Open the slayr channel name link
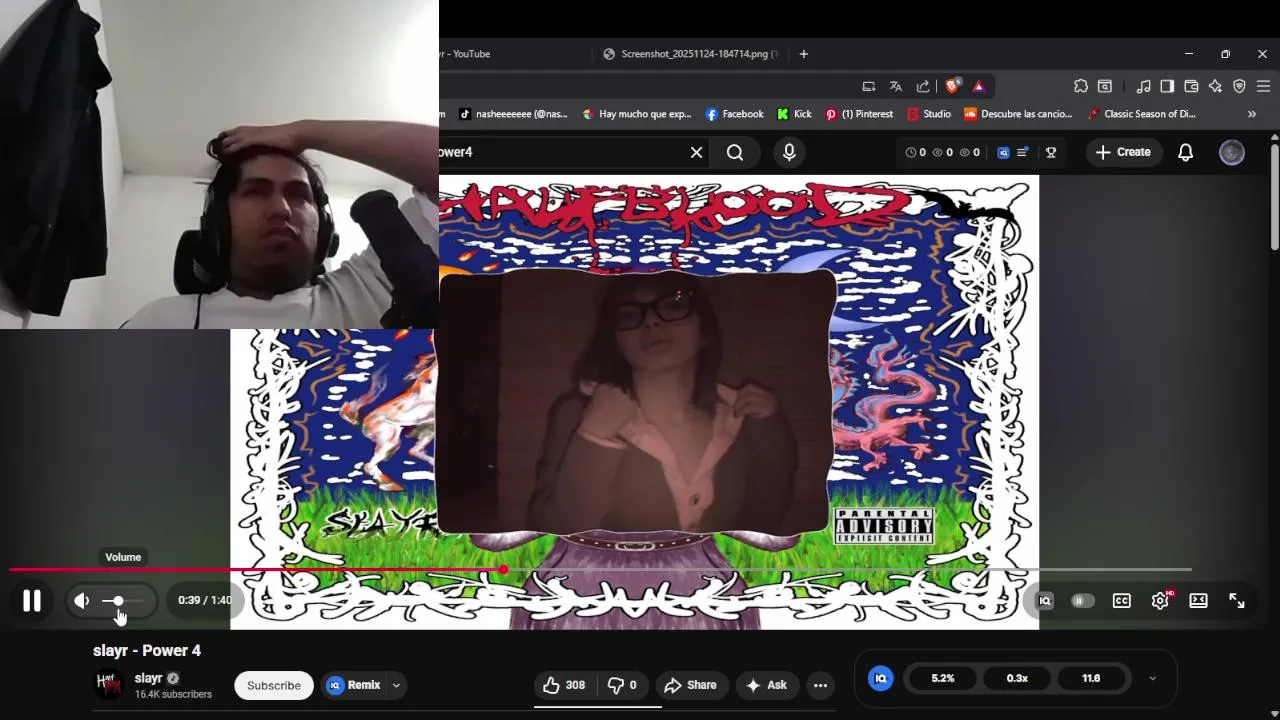 pos(148,678)
